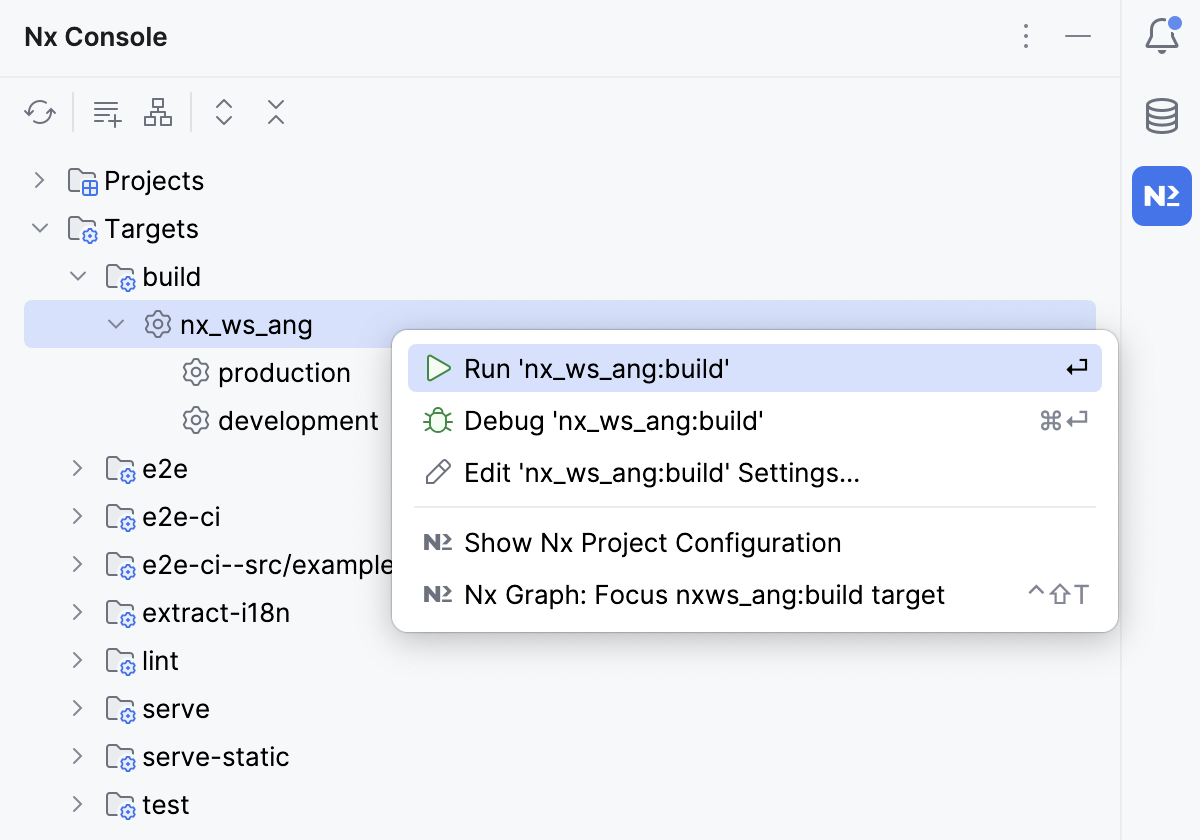Select Show Nx Project Configuration
Screen dimensions: 1200x840
(652, 543)
